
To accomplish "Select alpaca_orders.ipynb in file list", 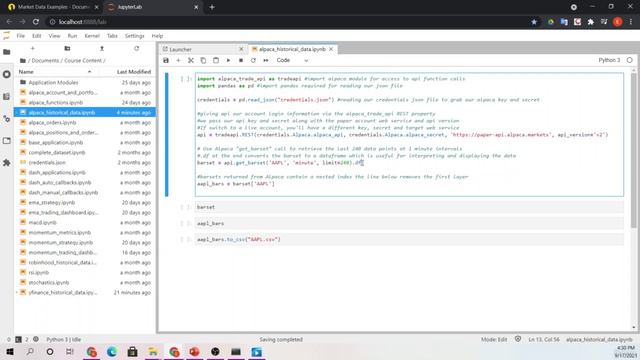I will click(x=85, y=122).
